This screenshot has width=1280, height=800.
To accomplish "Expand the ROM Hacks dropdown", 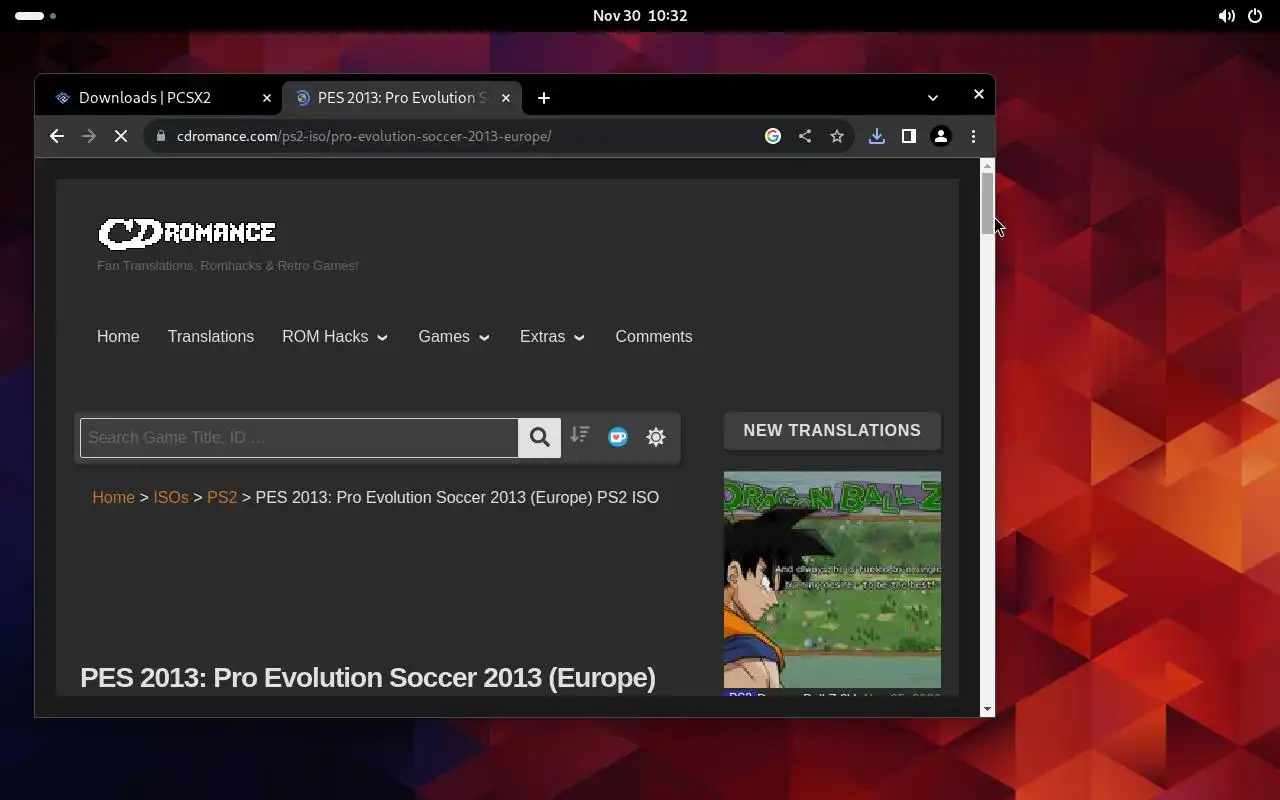I will (x=335, y=336).
